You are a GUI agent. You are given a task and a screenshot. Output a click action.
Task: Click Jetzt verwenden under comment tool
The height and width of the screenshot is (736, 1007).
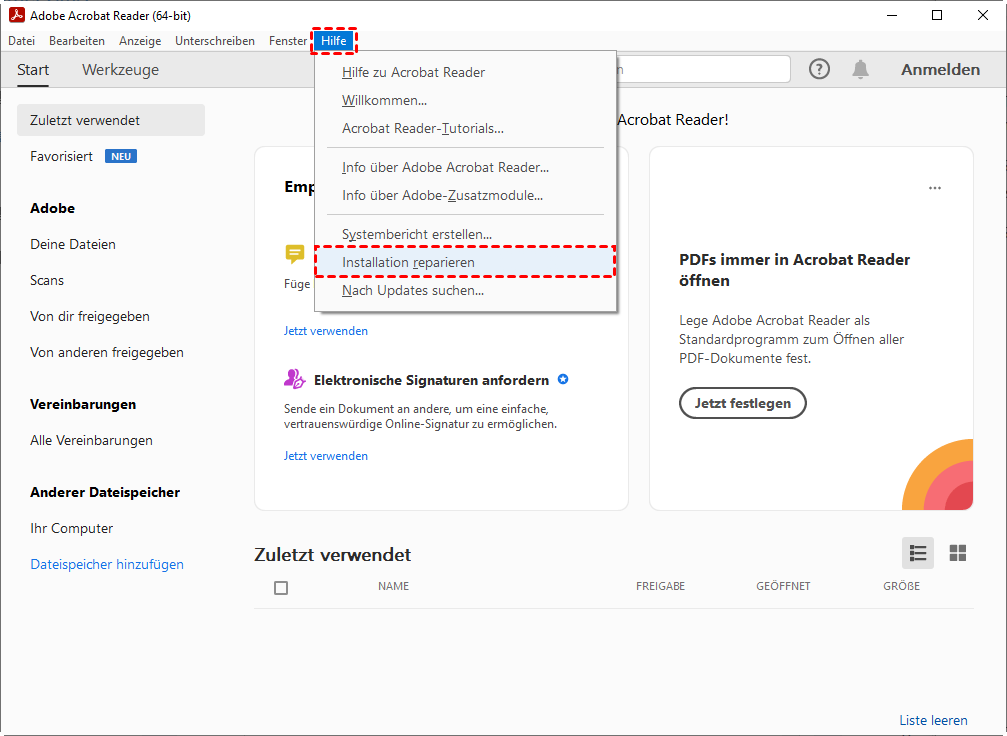326,331
